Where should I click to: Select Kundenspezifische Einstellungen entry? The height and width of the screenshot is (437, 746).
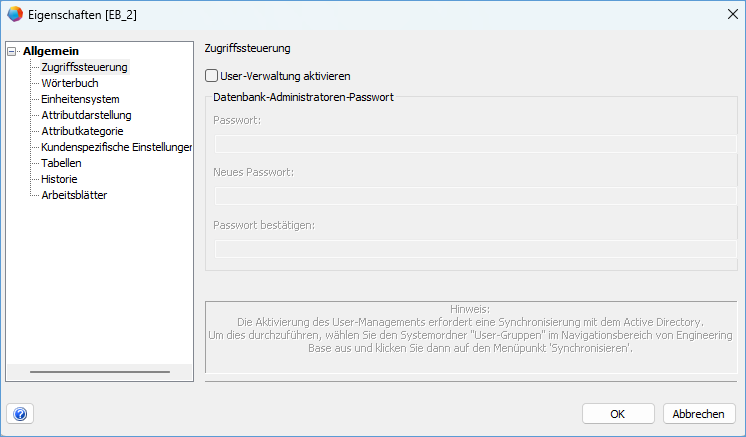[x=116, y=147]
